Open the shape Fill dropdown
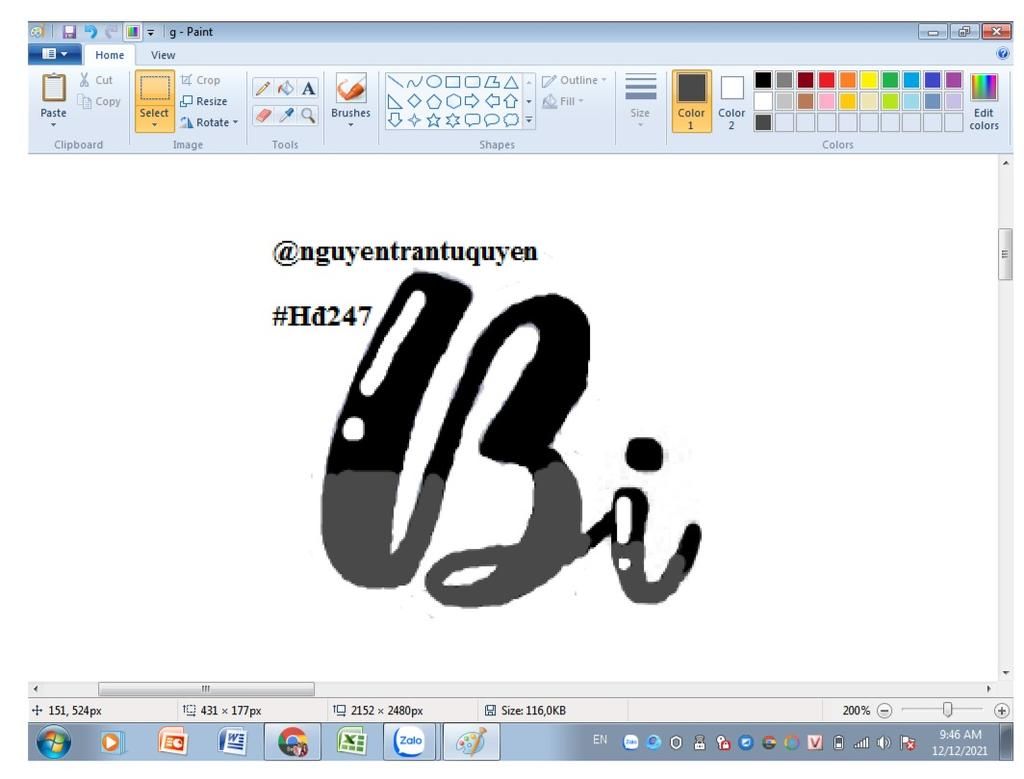This screenshot has height=779, width=1024. coord(563,101)
